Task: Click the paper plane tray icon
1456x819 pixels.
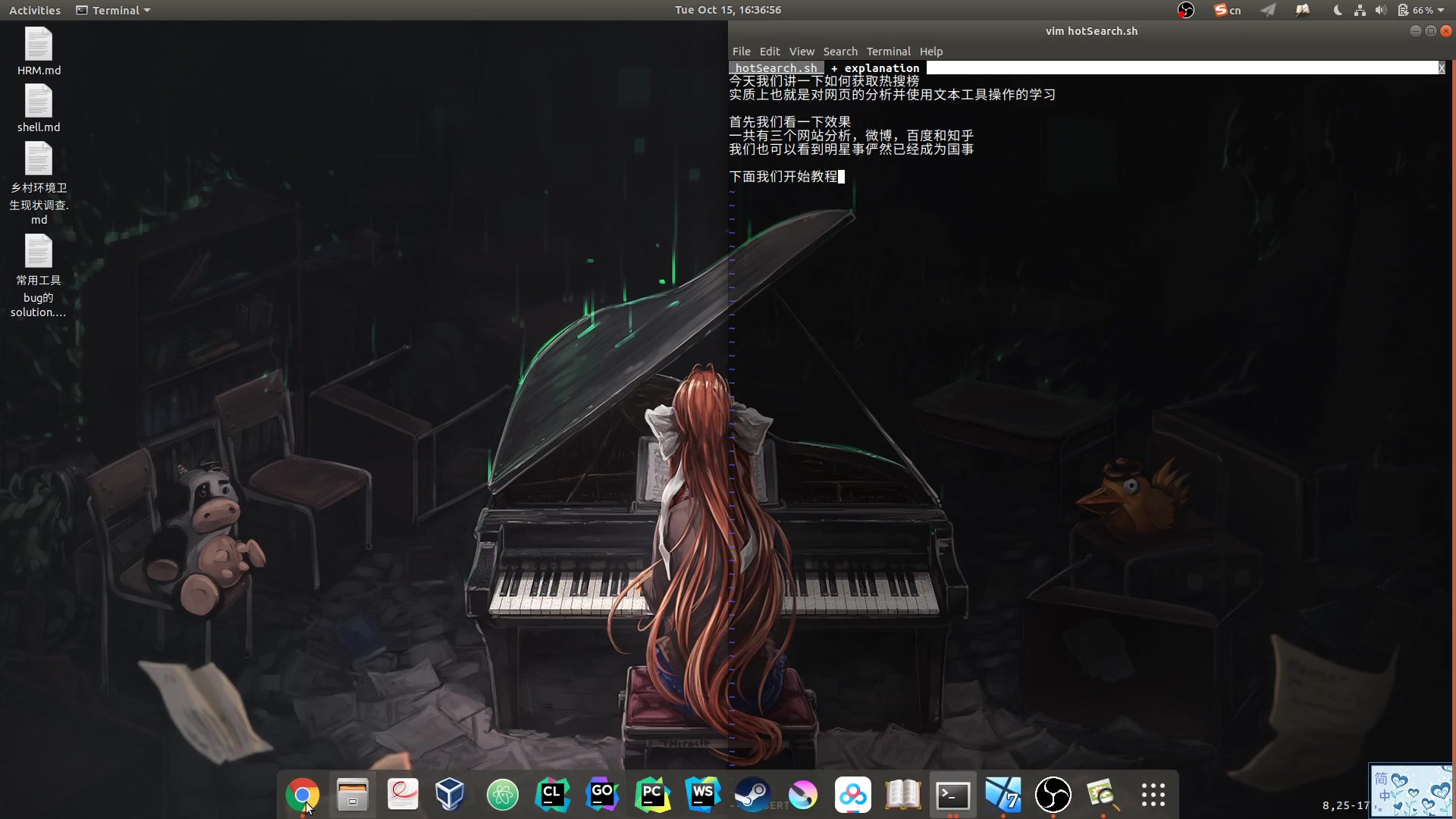Action: pos(1268,10)
